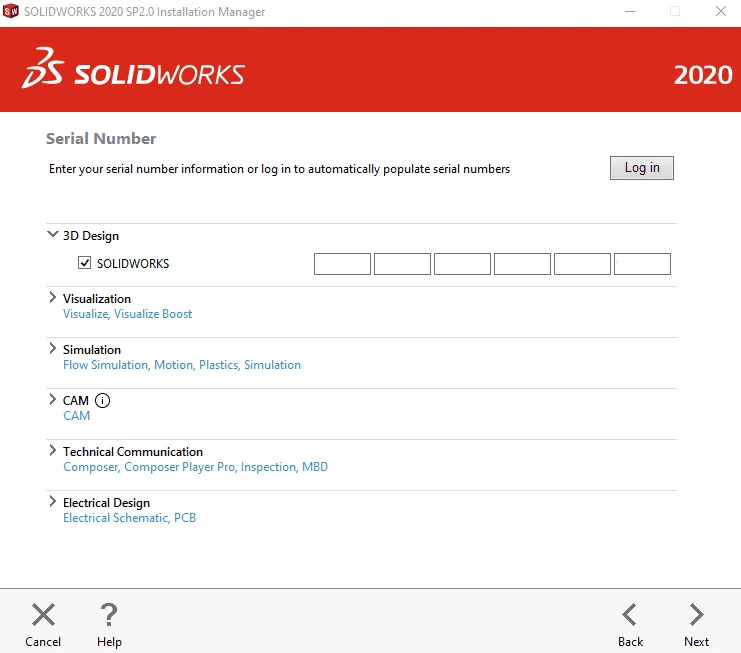Click the Visualize, Visualize Boost link text
741x653 pixels.
click(x=127, y=314)
